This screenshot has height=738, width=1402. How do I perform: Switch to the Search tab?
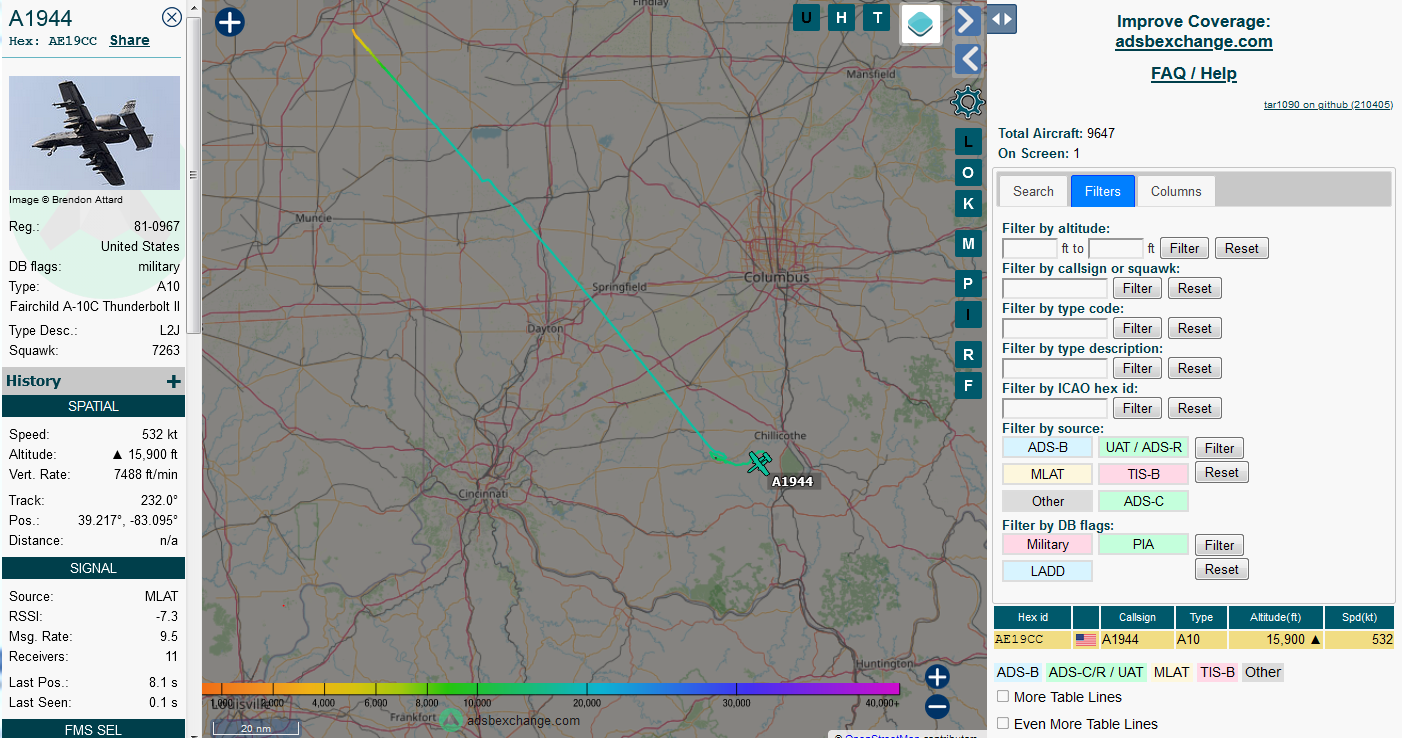pos(1033,191)
